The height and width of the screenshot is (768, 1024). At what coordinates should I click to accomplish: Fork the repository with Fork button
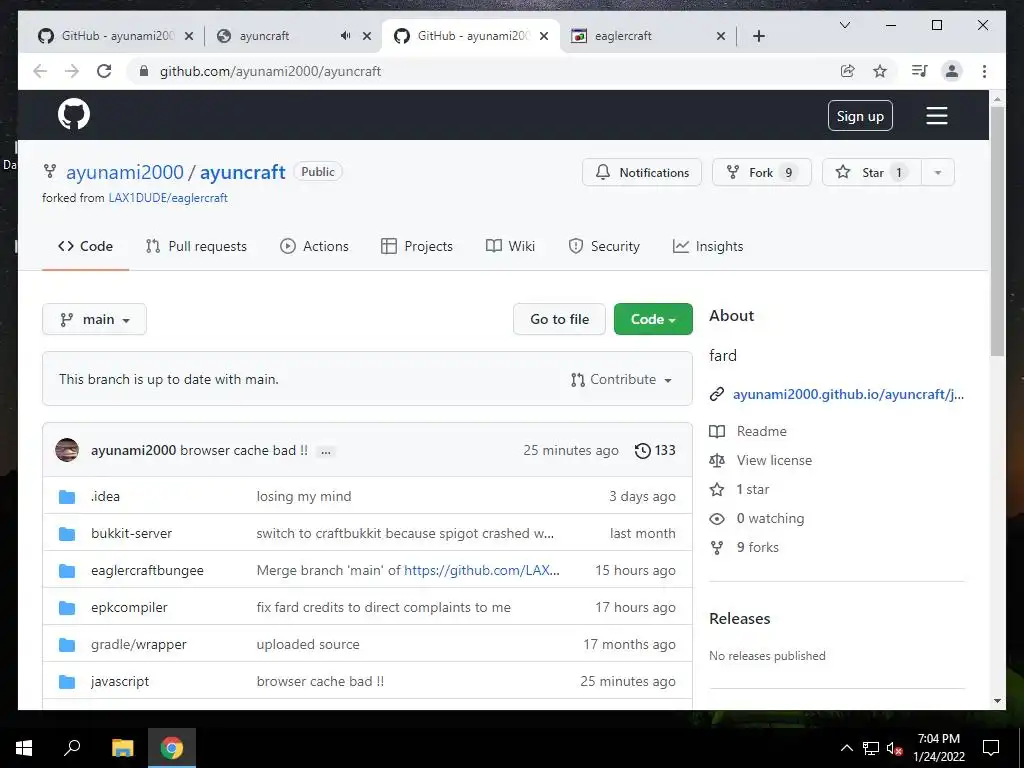click(x=761, y=172)
